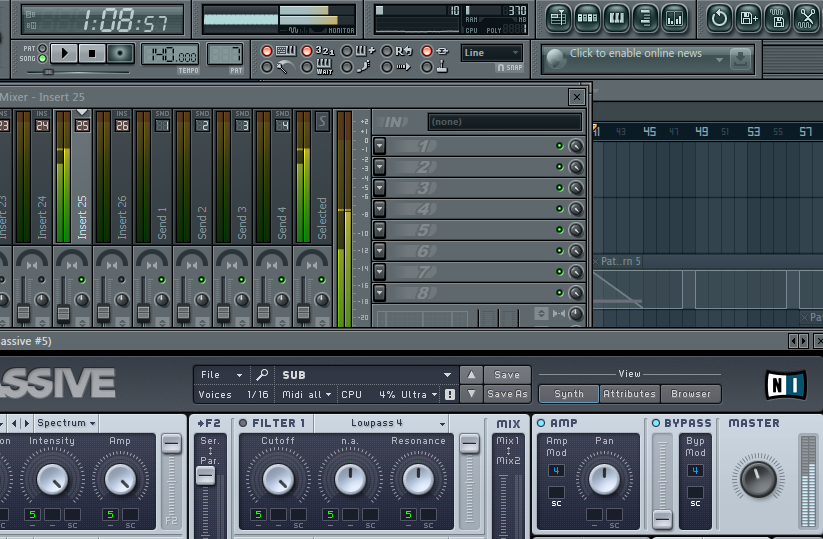Viewport: 823px width, 539px height.
Task: Click the Filter 1 Cutoff knob
Action: [x=278, y=480]
